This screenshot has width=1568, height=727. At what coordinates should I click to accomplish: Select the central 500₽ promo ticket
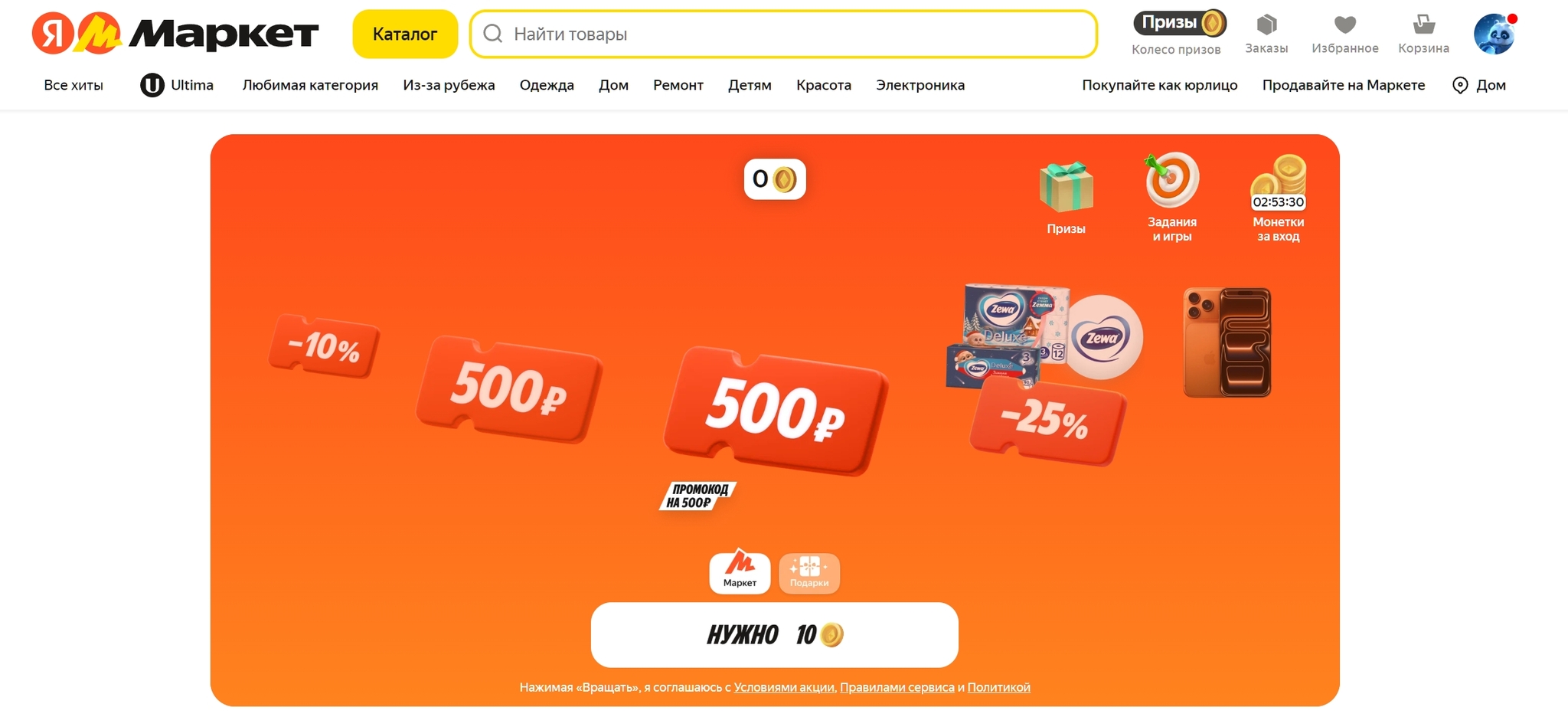coord(776,411)
